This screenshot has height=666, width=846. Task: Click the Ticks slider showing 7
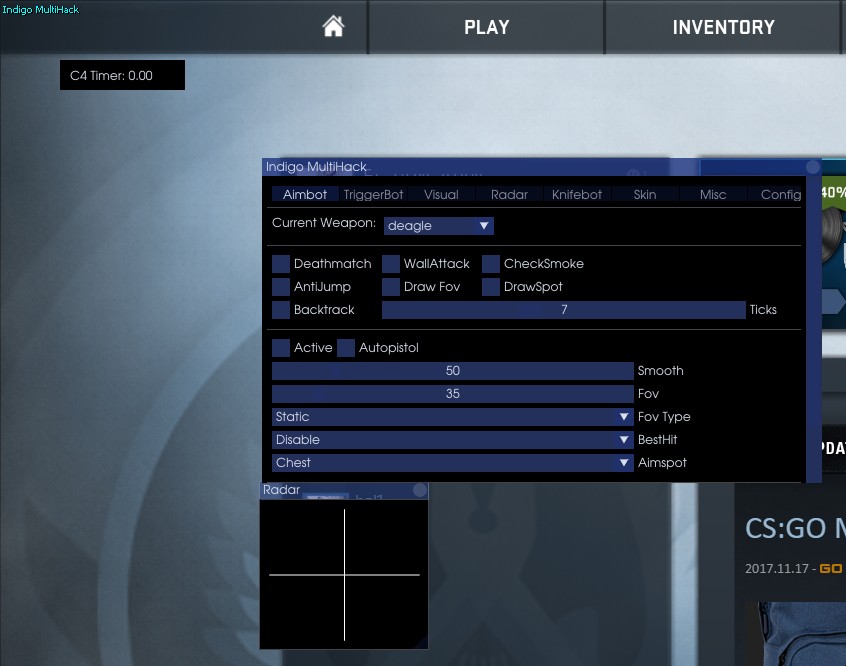click(564, 310)
